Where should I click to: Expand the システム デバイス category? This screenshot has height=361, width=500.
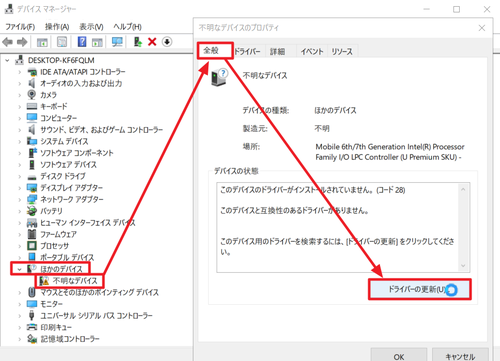[x=19, y=141]
